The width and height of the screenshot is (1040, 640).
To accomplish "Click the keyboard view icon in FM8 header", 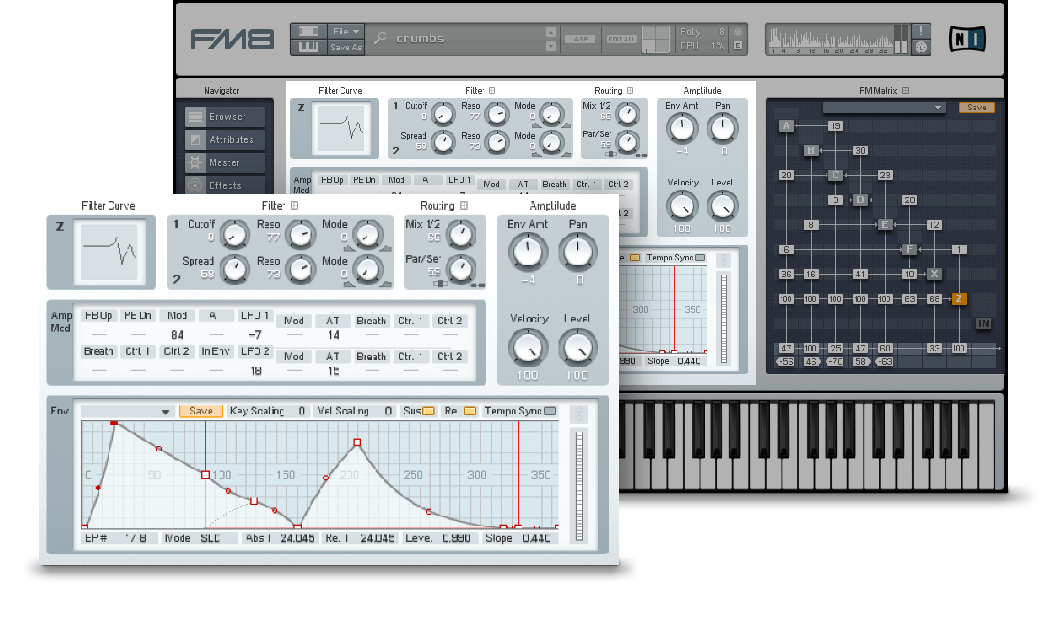I will point(308,47).
